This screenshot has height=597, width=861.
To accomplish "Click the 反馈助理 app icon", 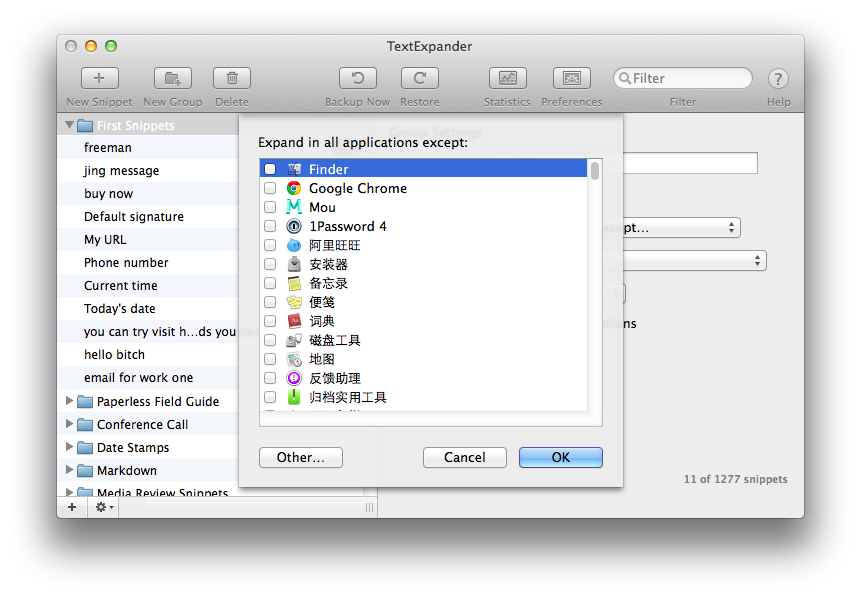I will (294, 378).
